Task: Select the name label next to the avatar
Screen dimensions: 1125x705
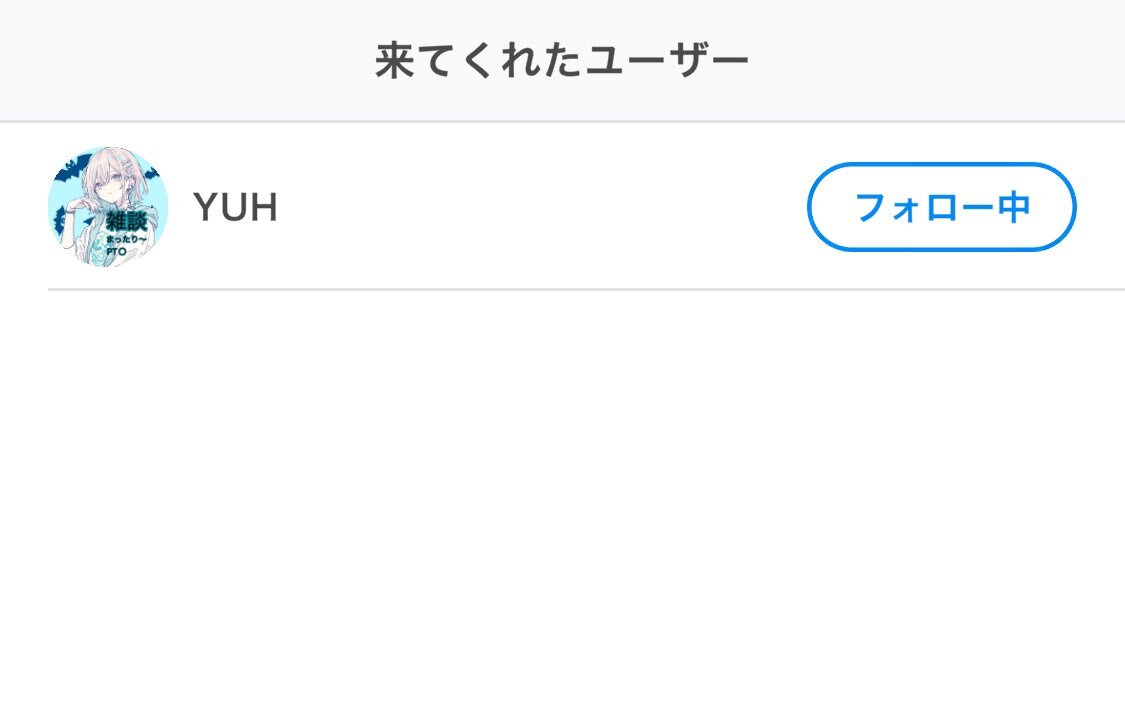Action: point(235,208)
